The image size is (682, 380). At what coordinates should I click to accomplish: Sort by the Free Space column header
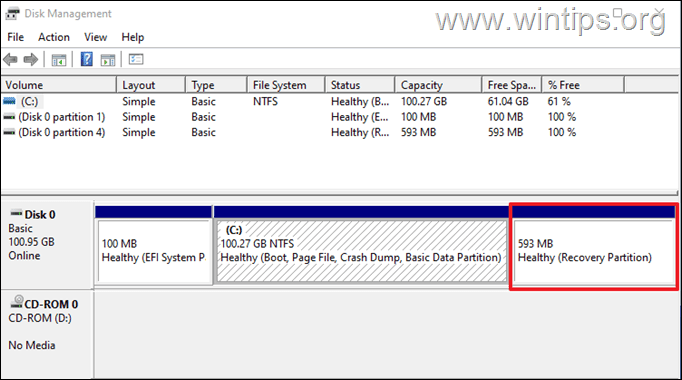coord(512,85)
